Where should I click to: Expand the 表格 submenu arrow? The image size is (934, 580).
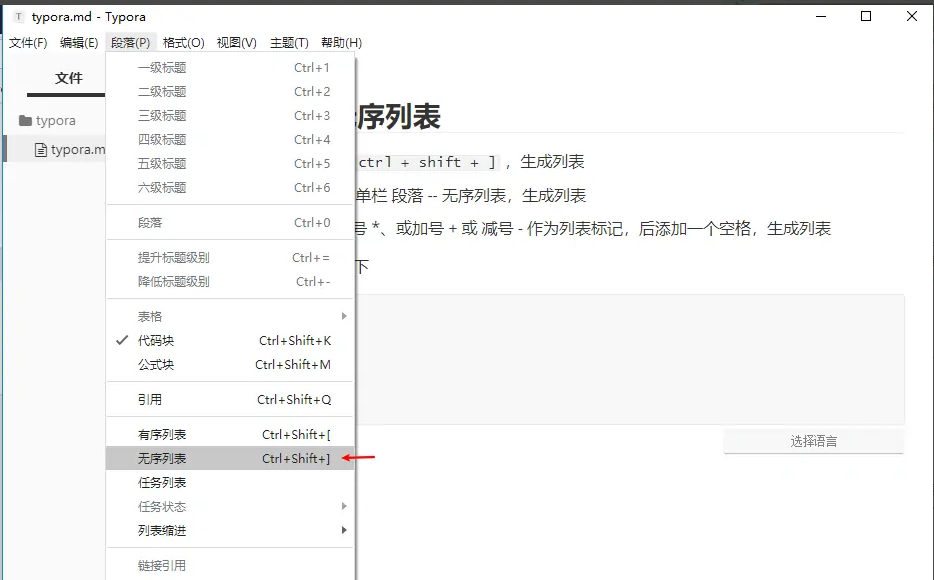point(344,316)
